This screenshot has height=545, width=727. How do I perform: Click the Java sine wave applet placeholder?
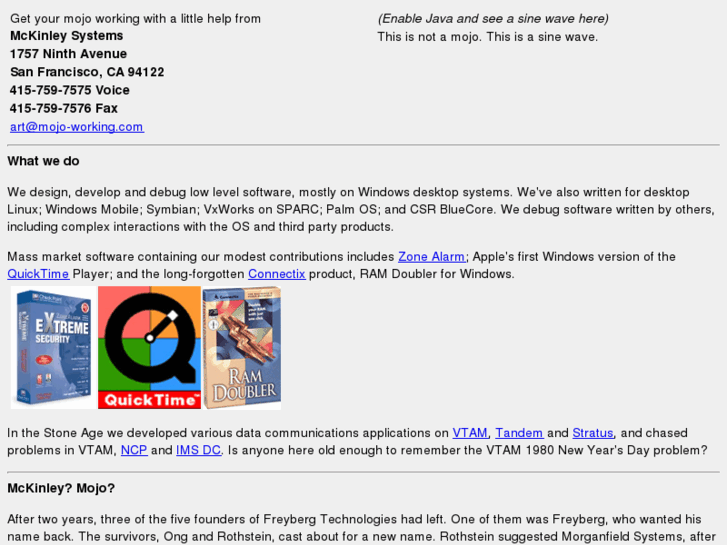pos(493,19)
